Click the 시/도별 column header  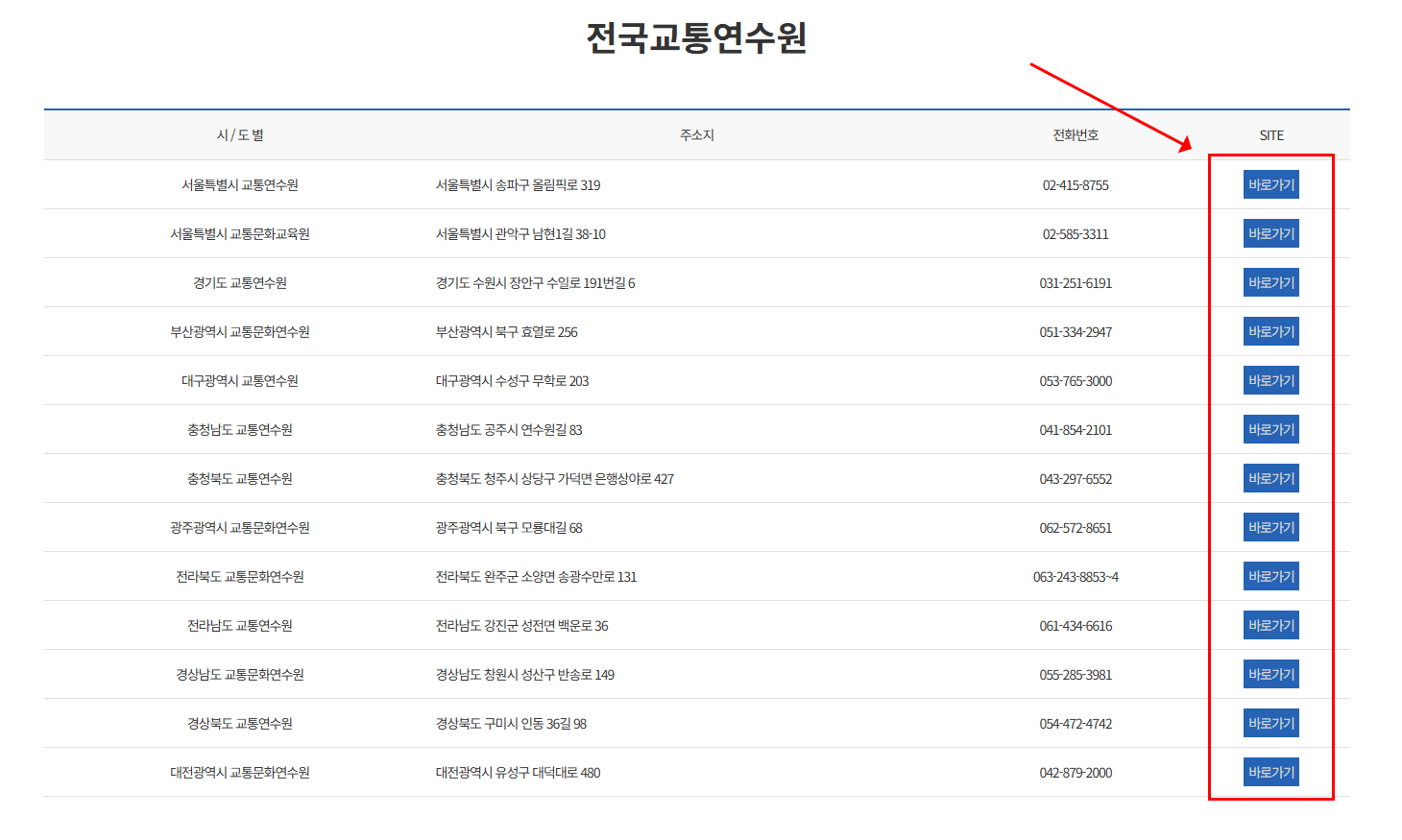point(240,135)
